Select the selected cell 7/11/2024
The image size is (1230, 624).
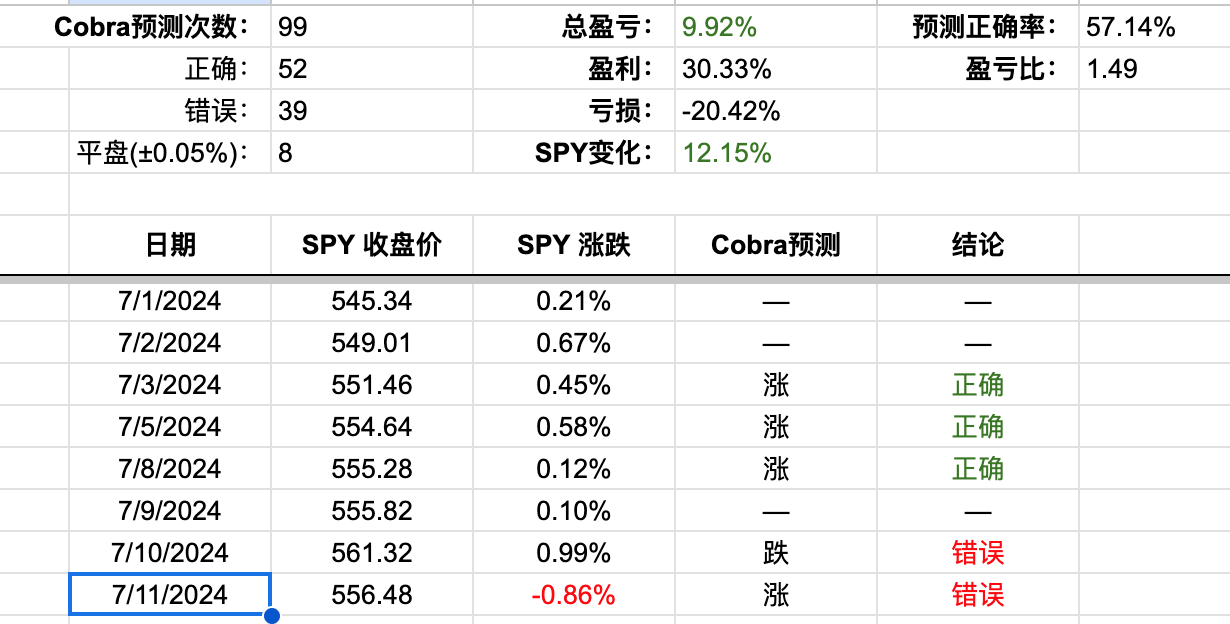[x=170, y=595]
